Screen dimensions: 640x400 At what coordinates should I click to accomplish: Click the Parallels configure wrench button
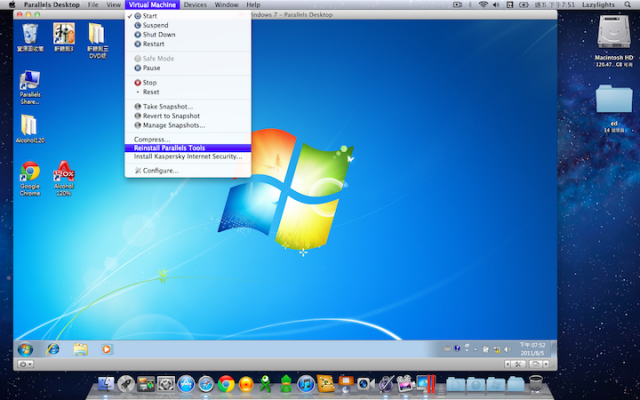(518, 364)
